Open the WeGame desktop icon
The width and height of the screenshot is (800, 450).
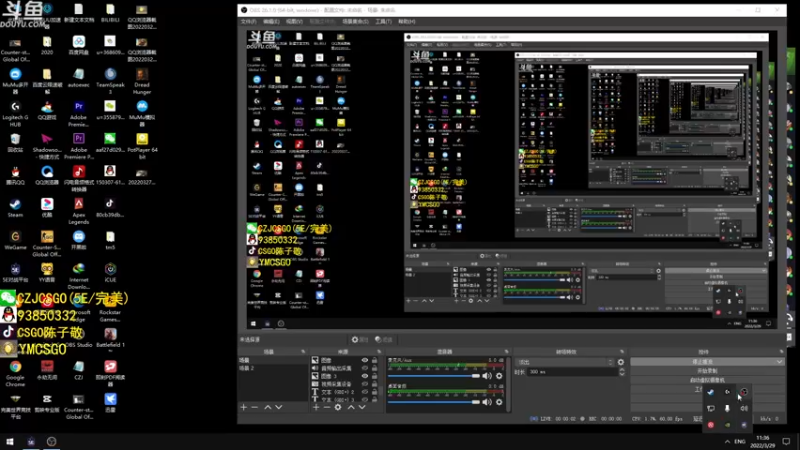coord(15,235)
